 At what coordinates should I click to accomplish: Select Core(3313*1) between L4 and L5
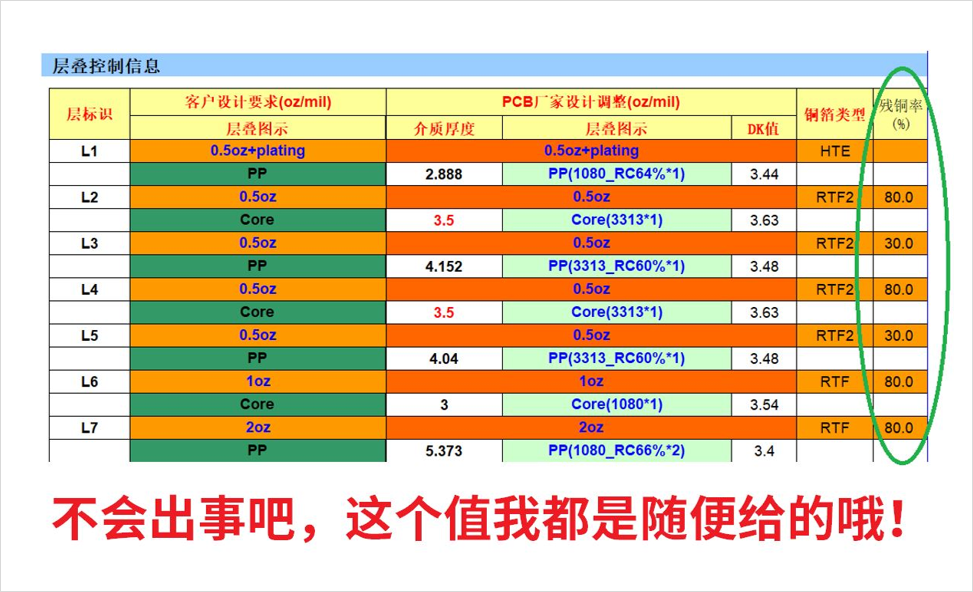coord(617,312)
